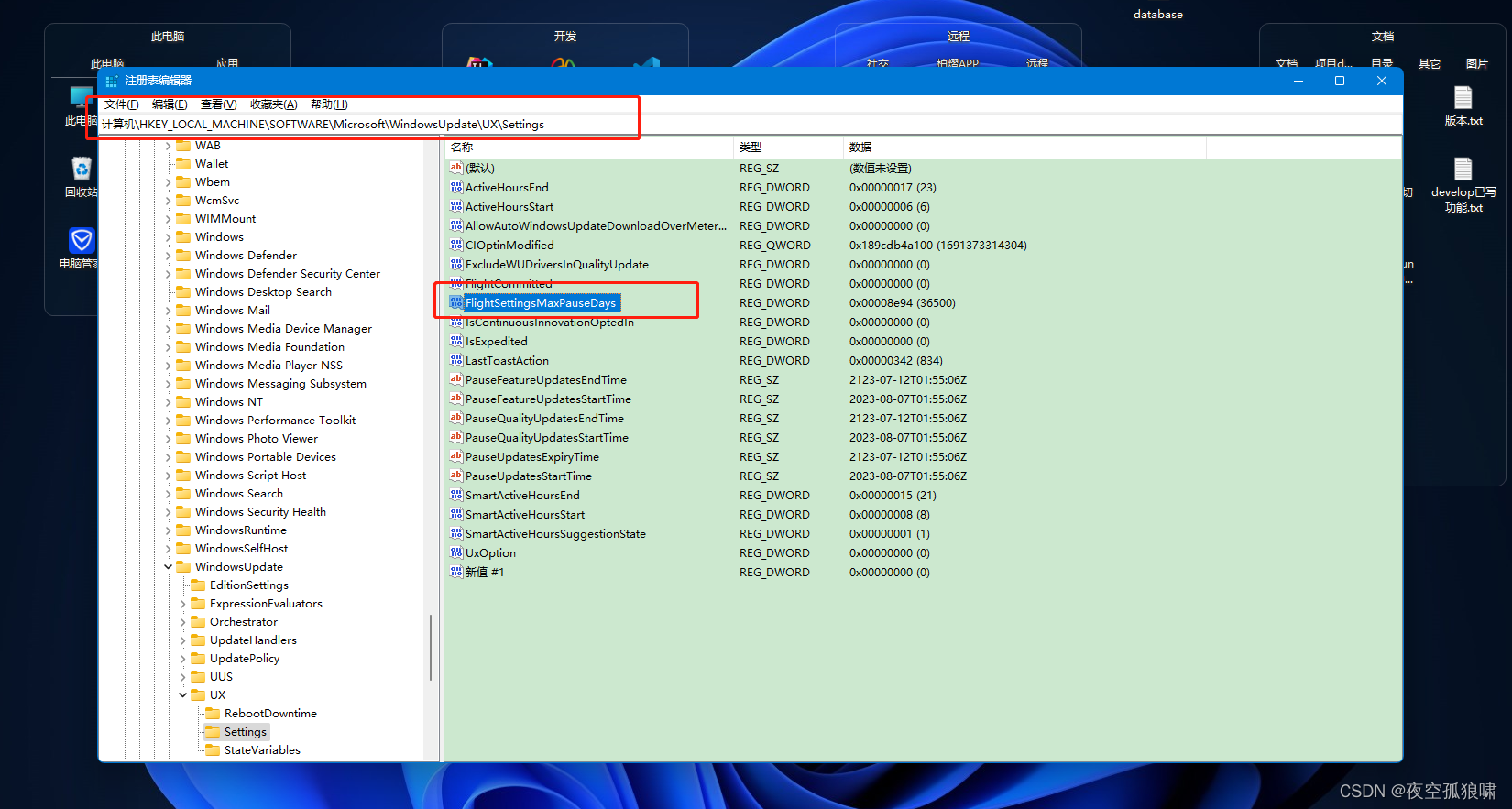Click the LastToastAction value icon
Screen dimensions: 1512x809
coord(455,360)
